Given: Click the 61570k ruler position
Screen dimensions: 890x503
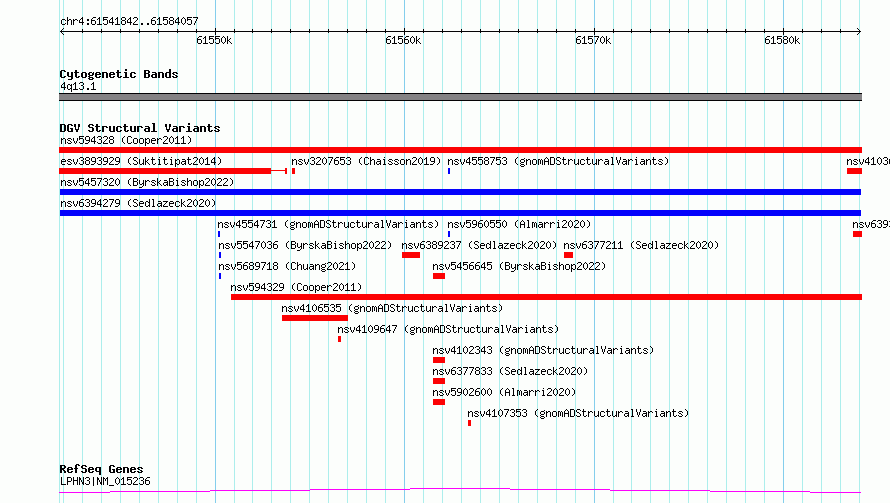Looking at the screenshot, I should pyautogui.click(x=593, y=40).
